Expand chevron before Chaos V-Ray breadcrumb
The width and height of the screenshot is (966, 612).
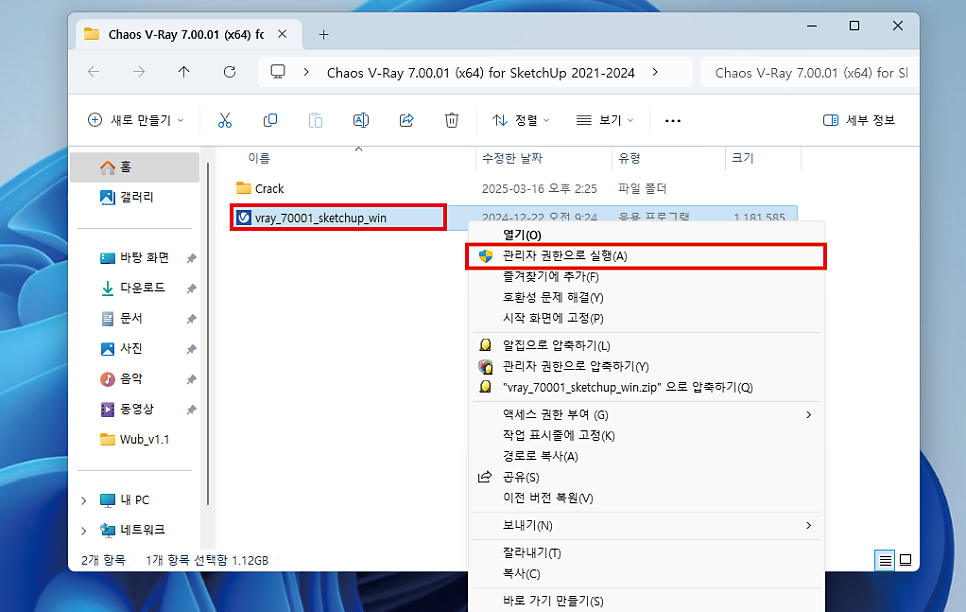point(306,73)
